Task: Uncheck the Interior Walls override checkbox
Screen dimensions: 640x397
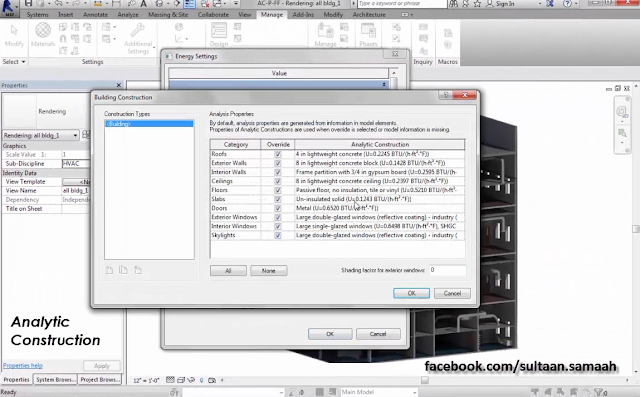Action: (x=278, y=172)
